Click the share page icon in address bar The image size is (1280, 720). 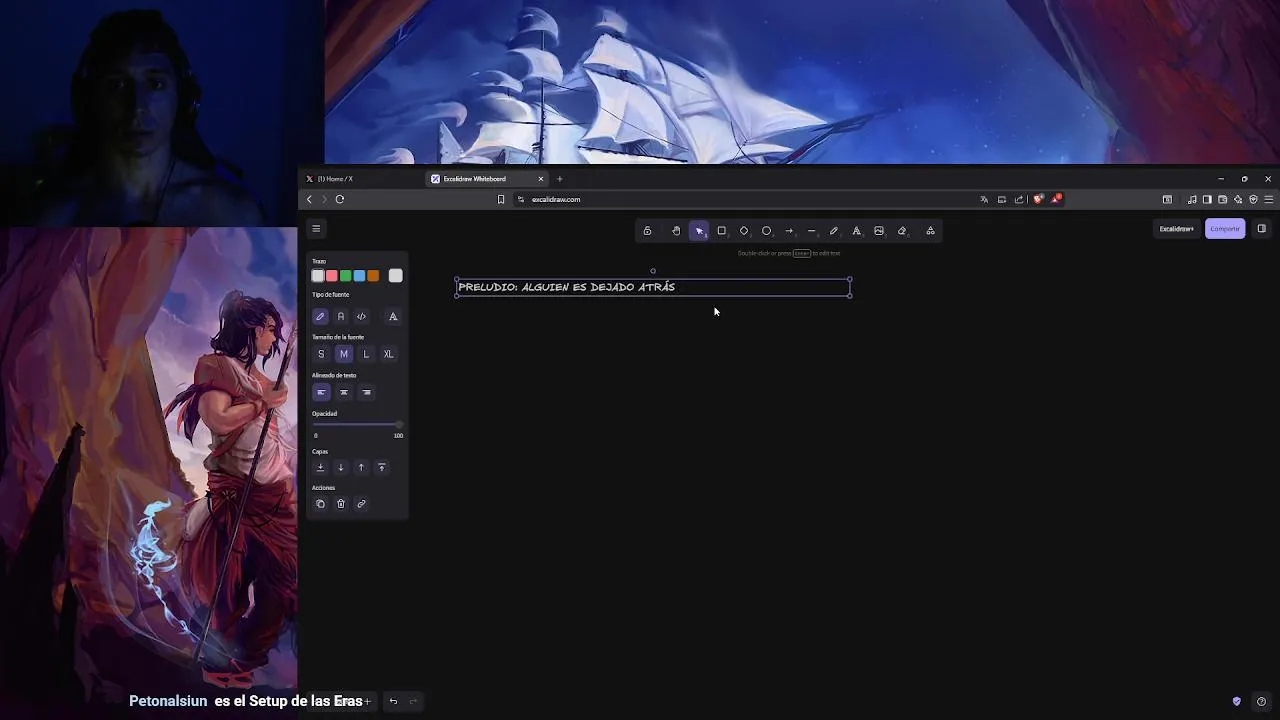[x=1019, y=199]
